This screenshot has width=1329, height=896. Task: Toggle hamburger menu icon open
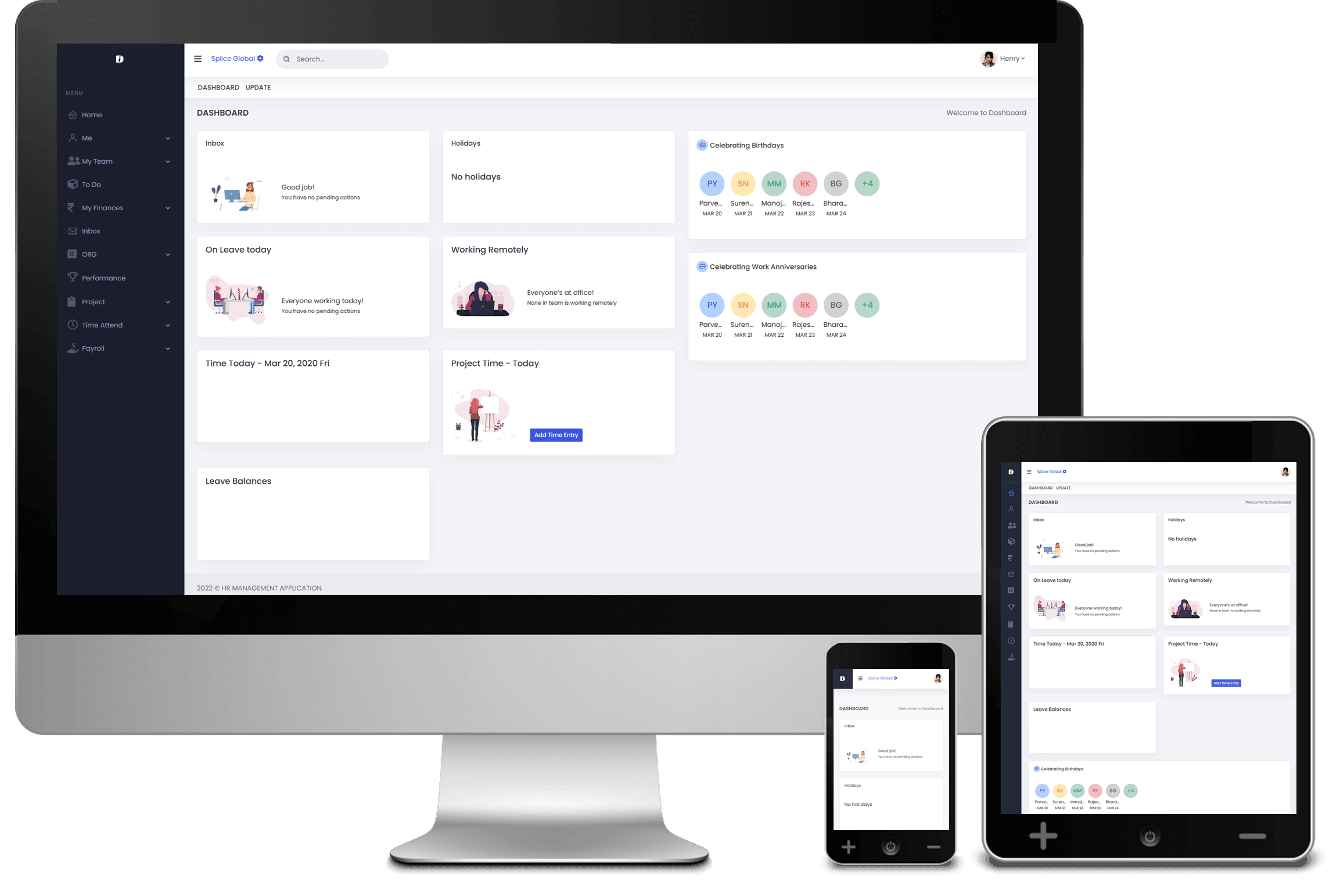(199, 58)
